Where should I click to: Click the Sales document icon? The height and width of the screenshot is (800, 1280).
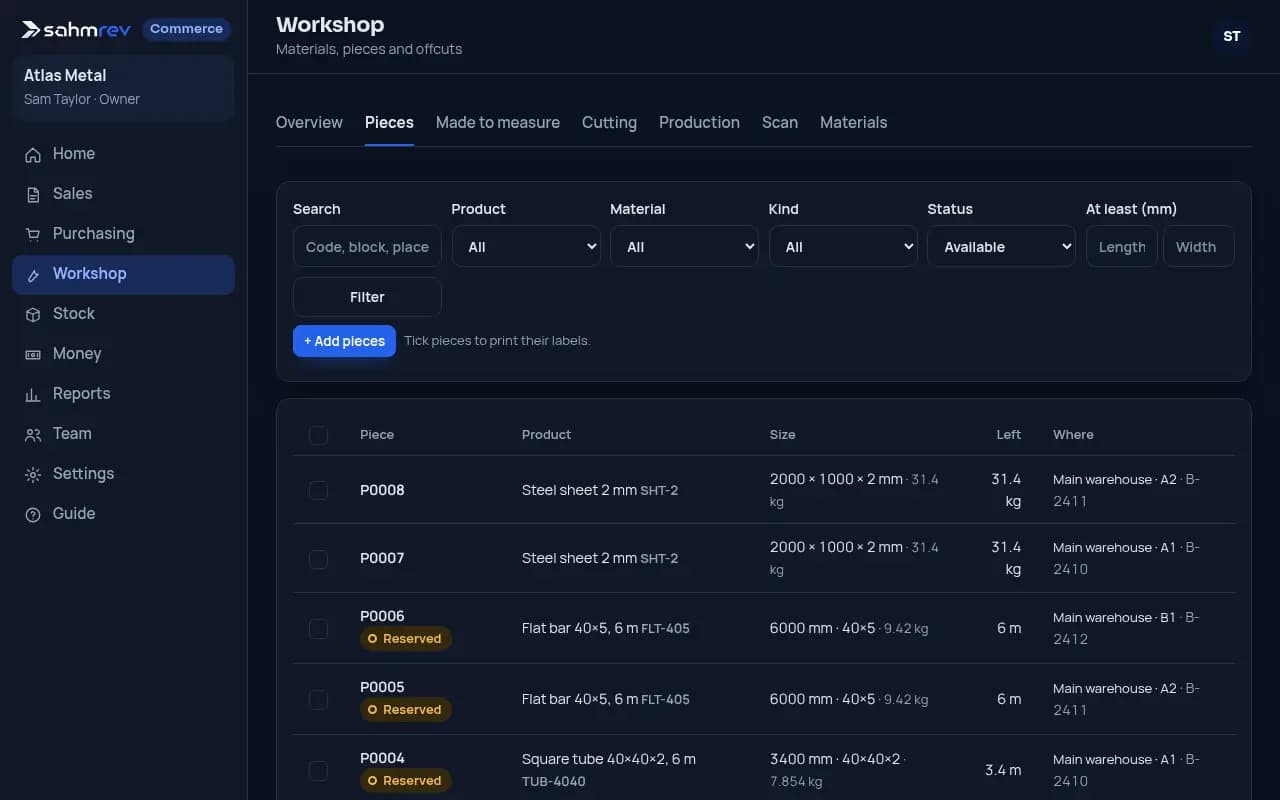point(33,194)
